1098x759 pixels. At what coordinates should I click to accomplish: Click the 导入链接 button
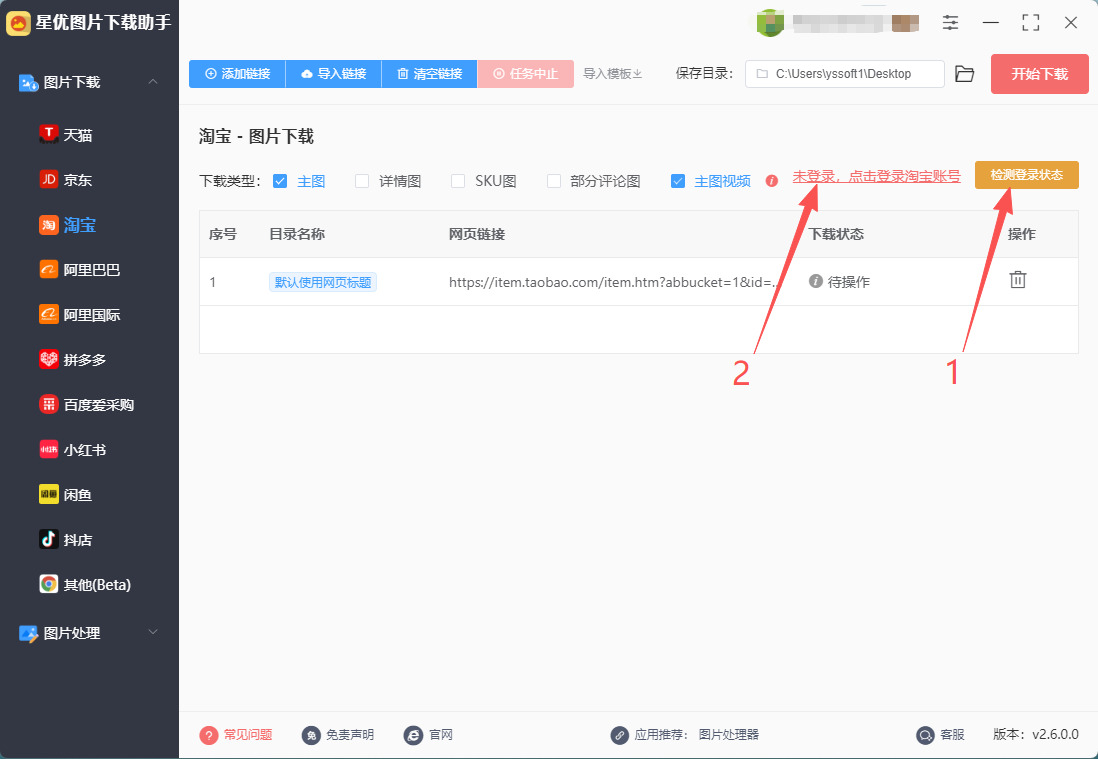[333, 74]
